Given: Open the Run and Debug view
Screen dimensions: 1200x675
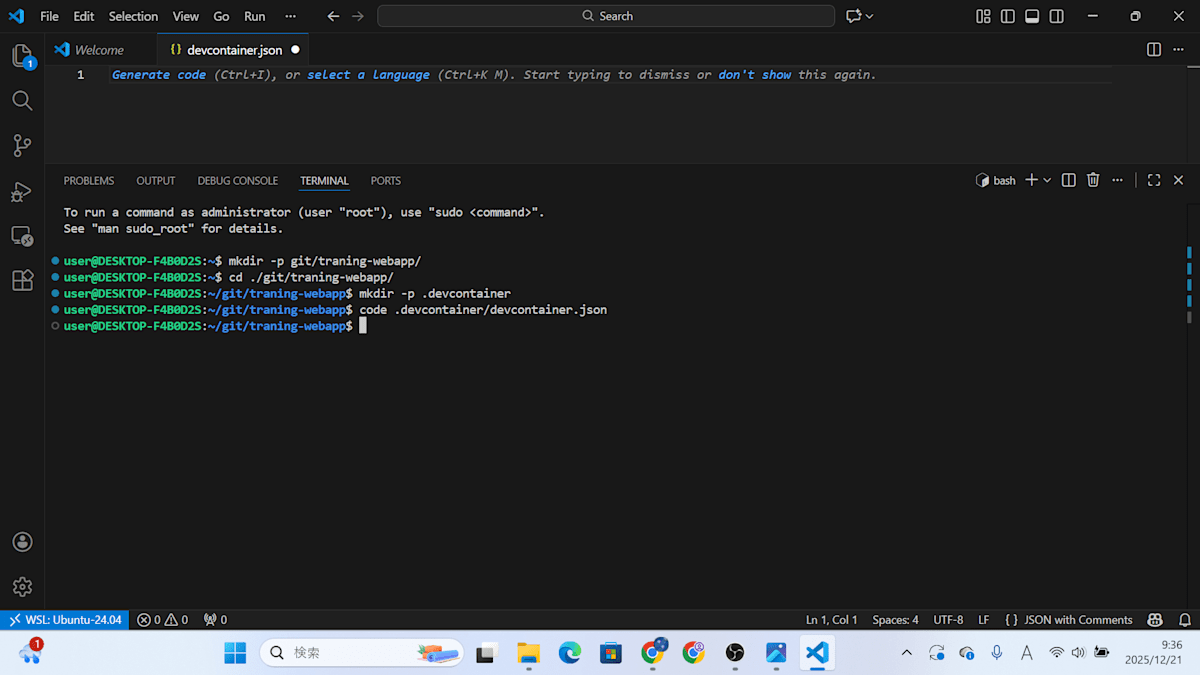Looking at the screenshot, I should pos(22,192).
